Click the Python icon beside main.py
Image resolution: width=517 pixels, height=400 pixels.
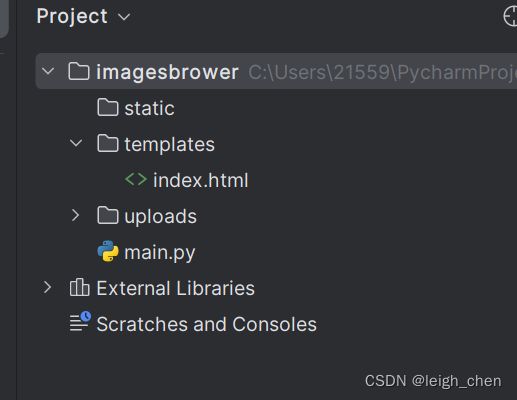pos(108,251)
